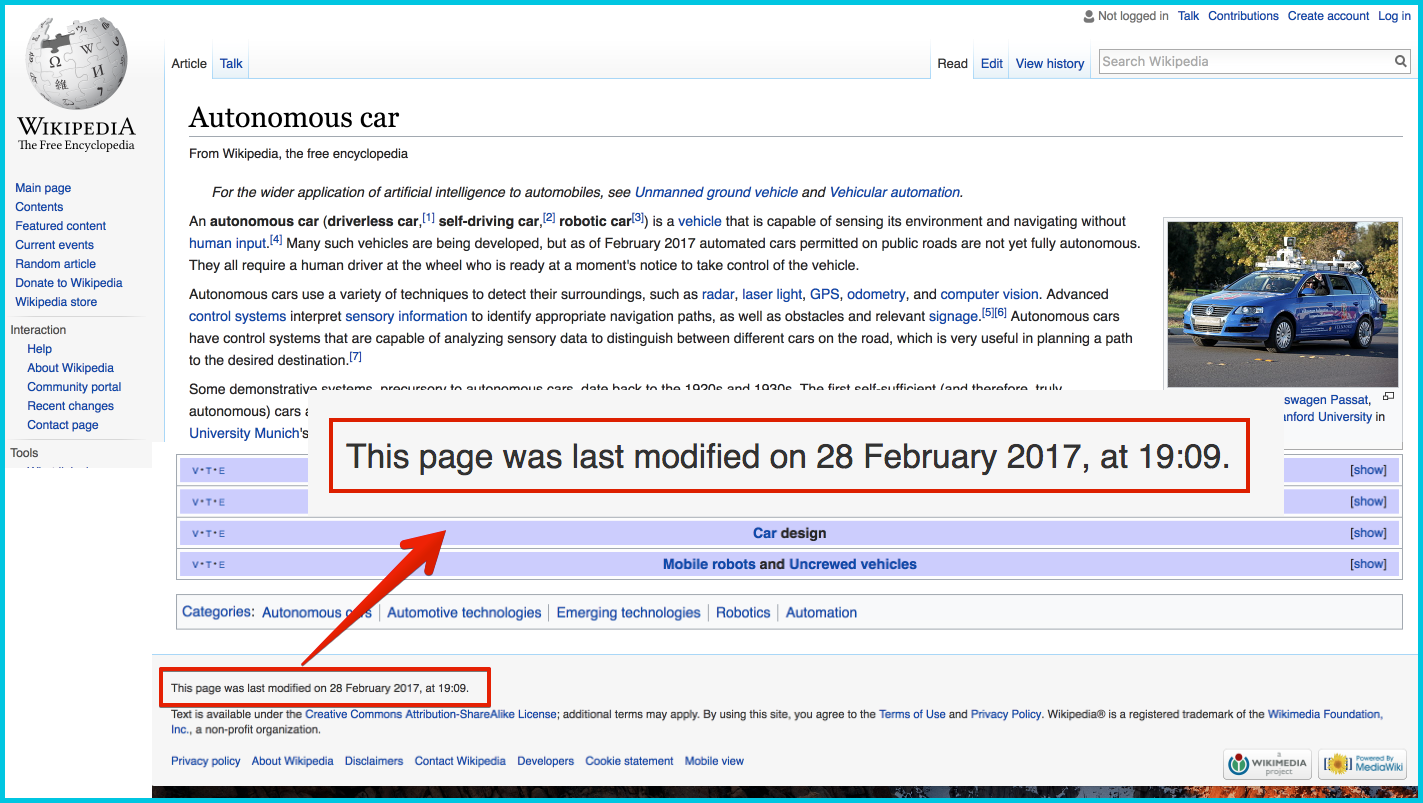Open Recent changes link
The image size is (1423, 803).
coord(70,406)
